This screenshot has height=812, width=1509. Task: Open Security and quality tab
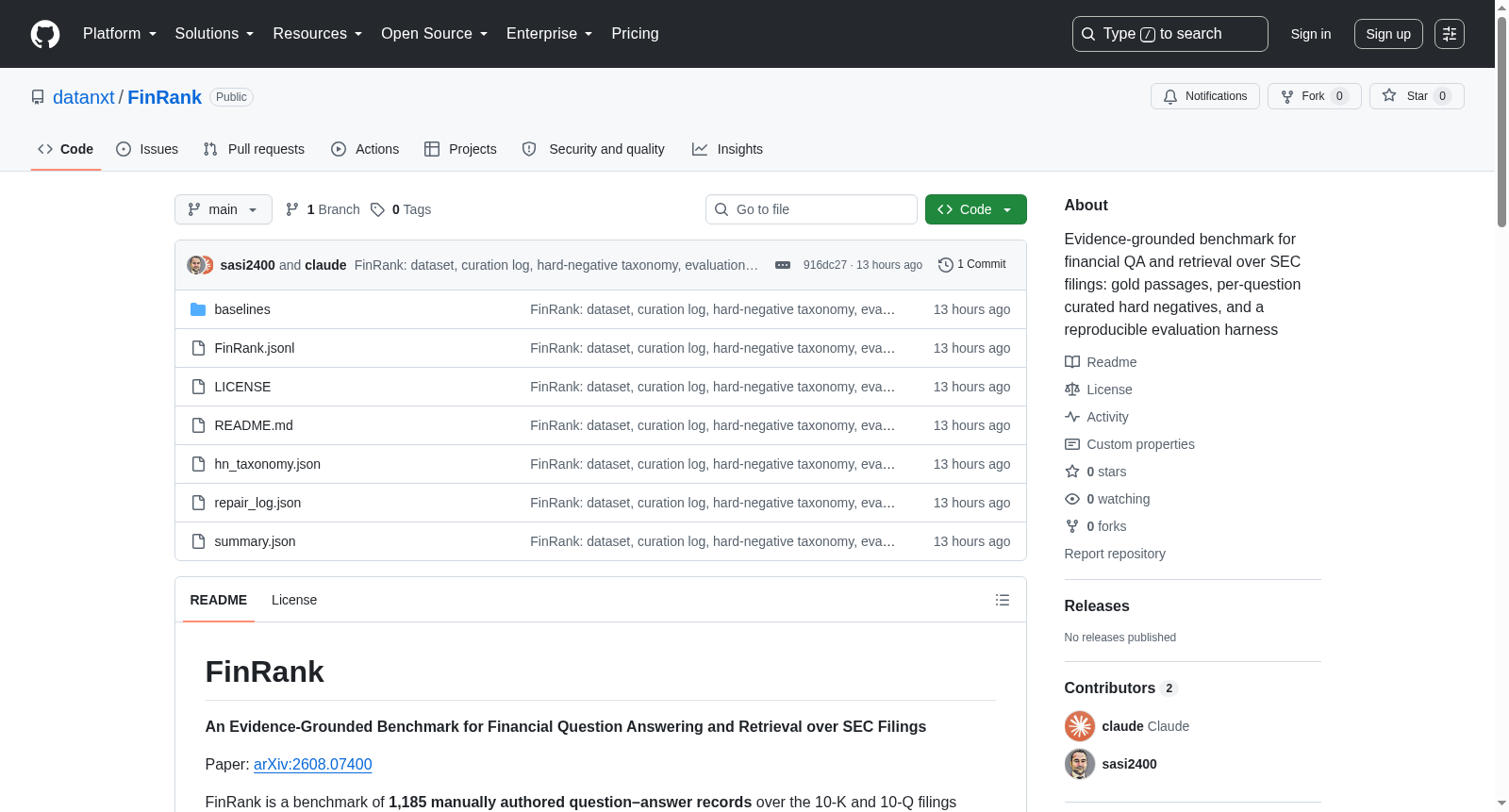593,149
